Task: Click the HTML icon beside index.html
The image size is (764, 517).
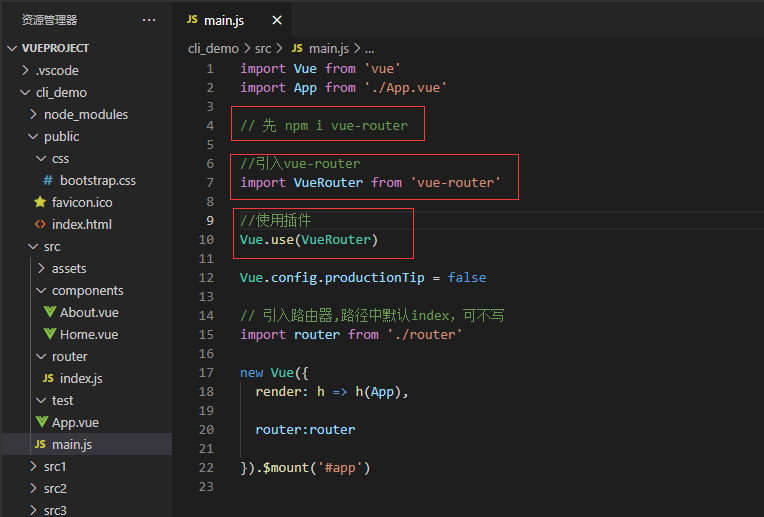Action: [40, 225]
